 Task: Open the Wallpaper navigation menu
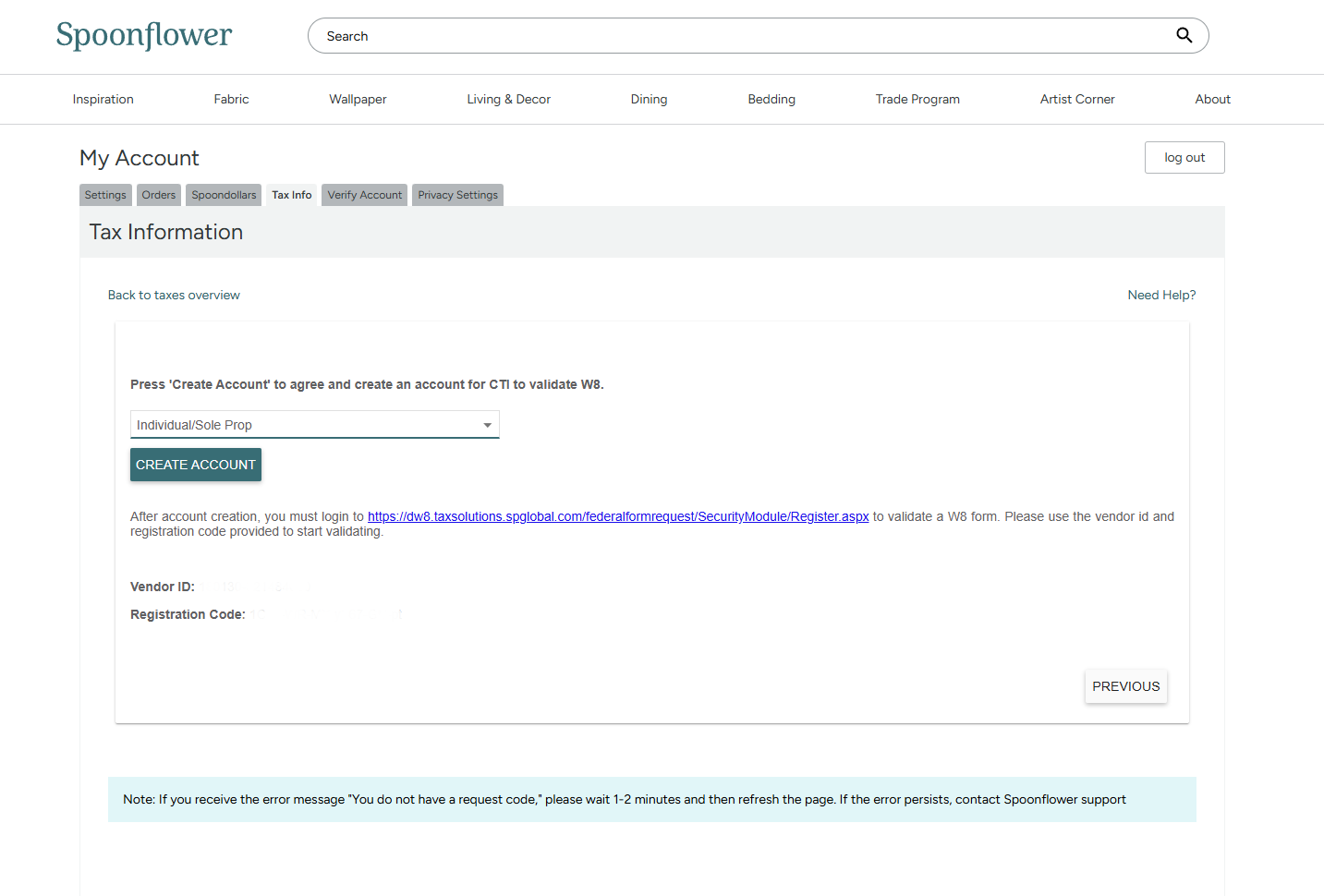(x=358, y=100)
